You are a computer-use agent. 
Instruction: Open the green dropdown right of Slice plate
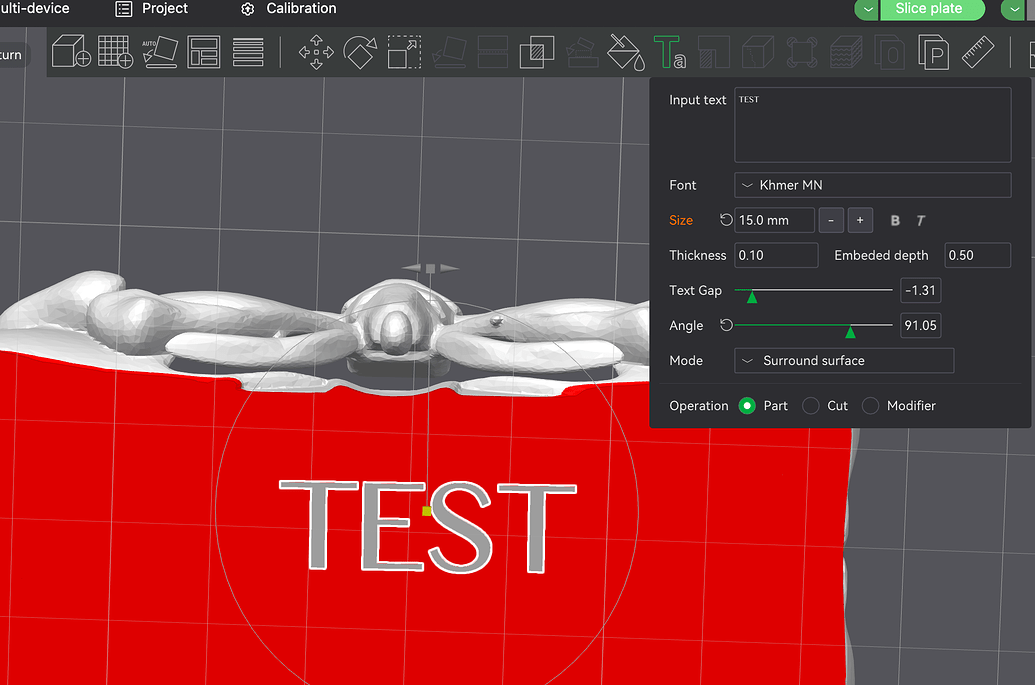coord(1013,9)
